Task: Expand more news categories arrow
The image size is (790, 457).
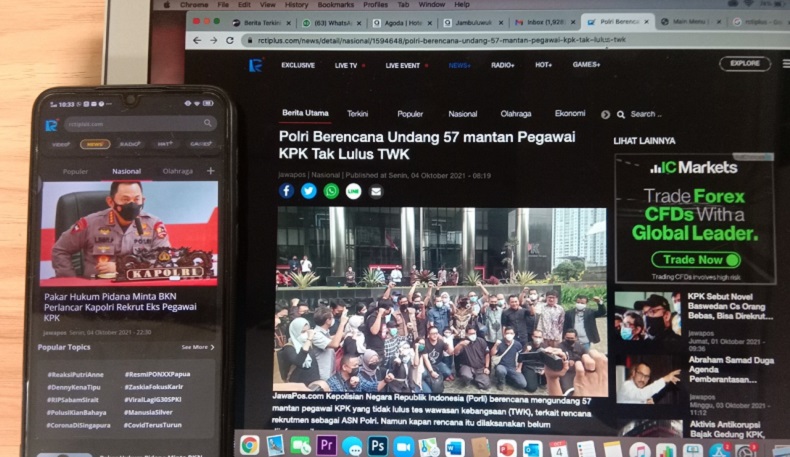Action: pyautogui.click(x=605, y=114)
